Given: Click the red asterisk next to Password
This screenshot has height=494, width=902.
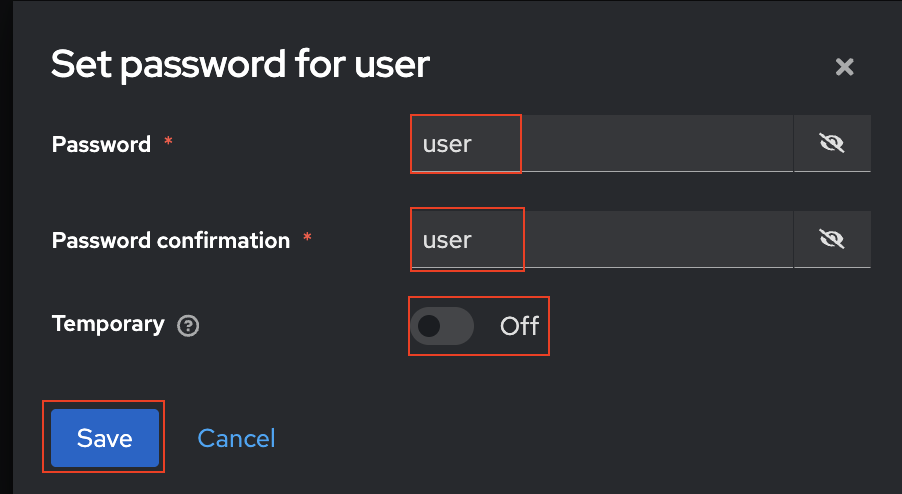Looking at the screenshot, I should pos(168,142).
